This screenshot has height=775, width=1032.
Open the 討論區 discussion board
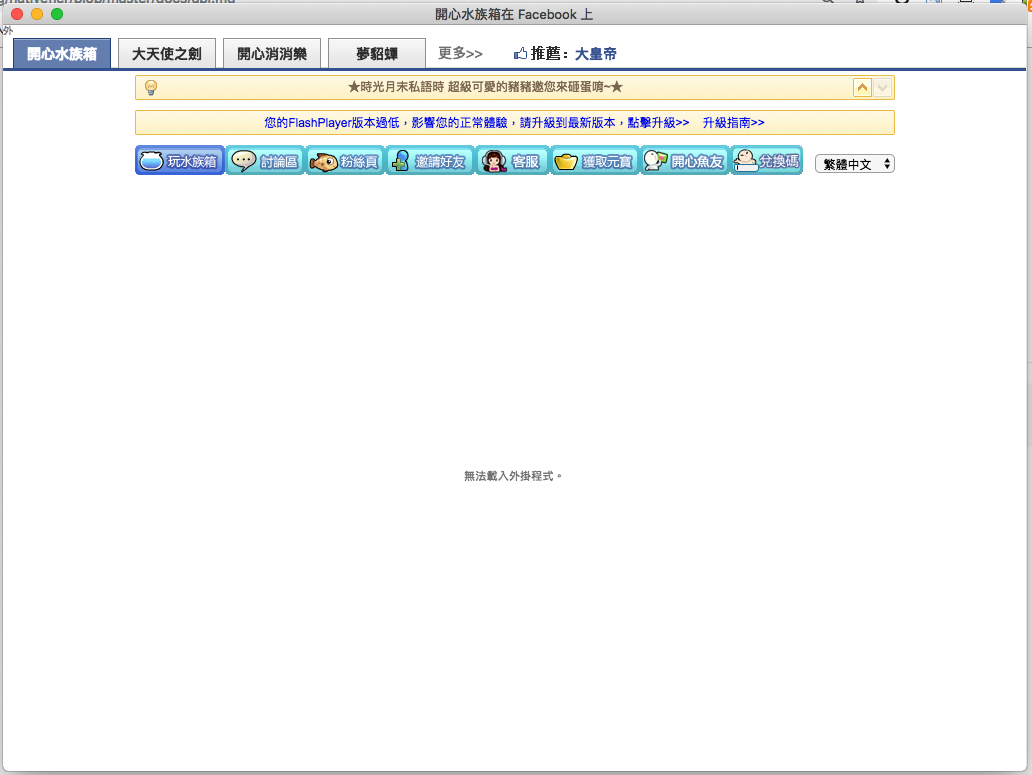click(x=265, y=161)
